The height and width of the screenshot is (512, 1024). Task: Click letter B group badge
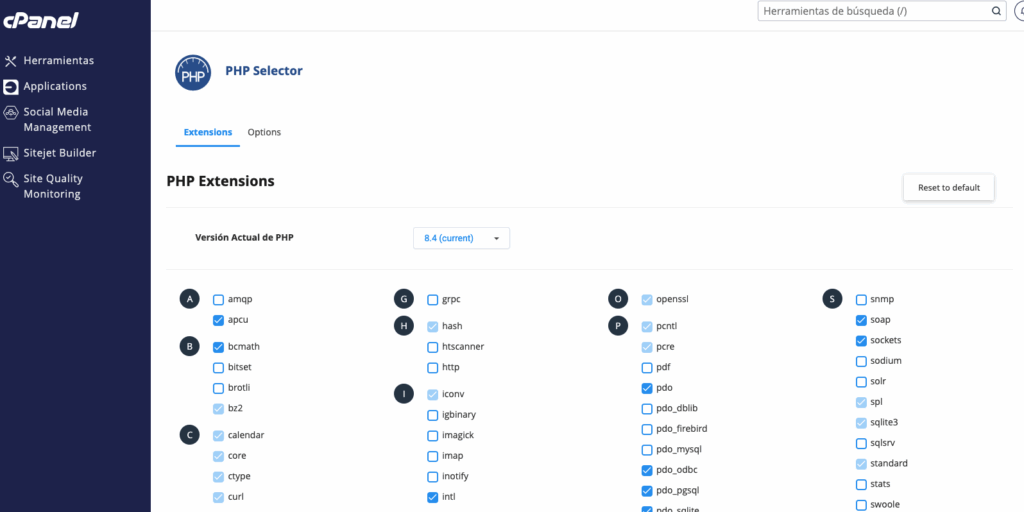(189, 347)
